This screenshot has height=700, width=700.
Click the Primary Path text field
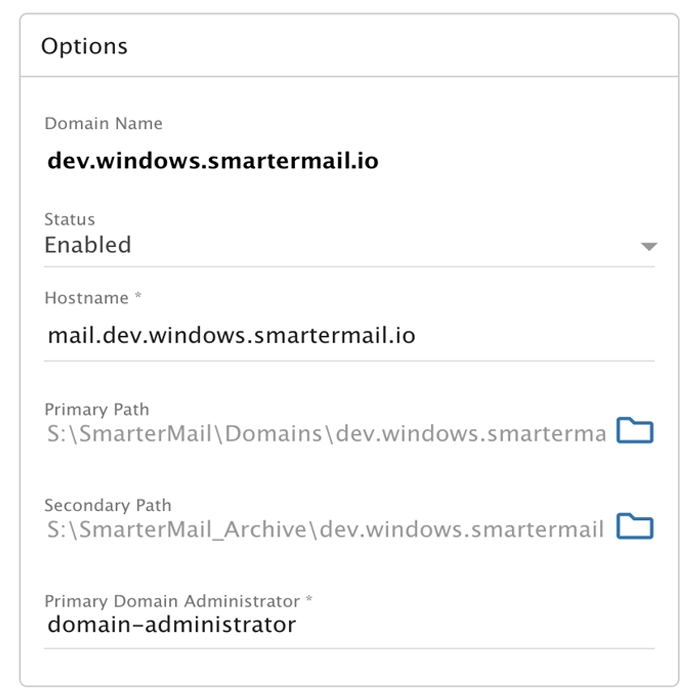[x=327, y=433]
